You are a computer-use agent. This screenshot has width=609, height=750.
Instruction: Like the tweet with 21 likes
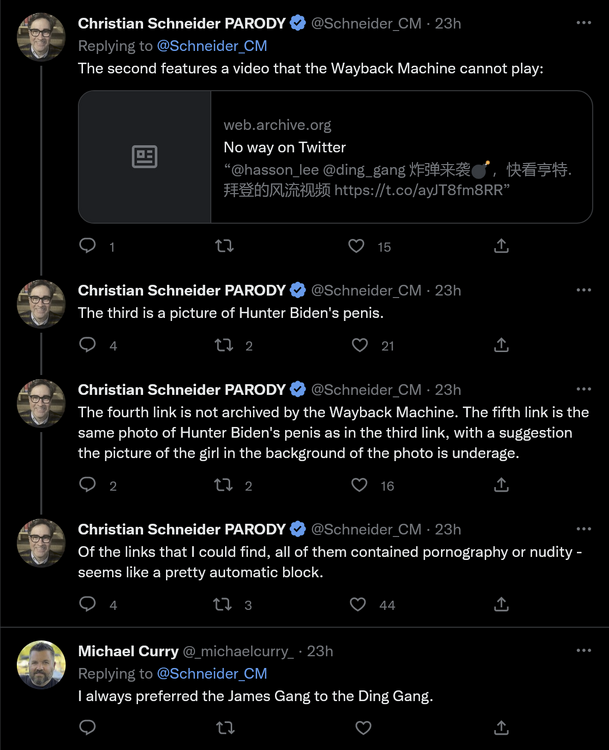tap(360, 345)
